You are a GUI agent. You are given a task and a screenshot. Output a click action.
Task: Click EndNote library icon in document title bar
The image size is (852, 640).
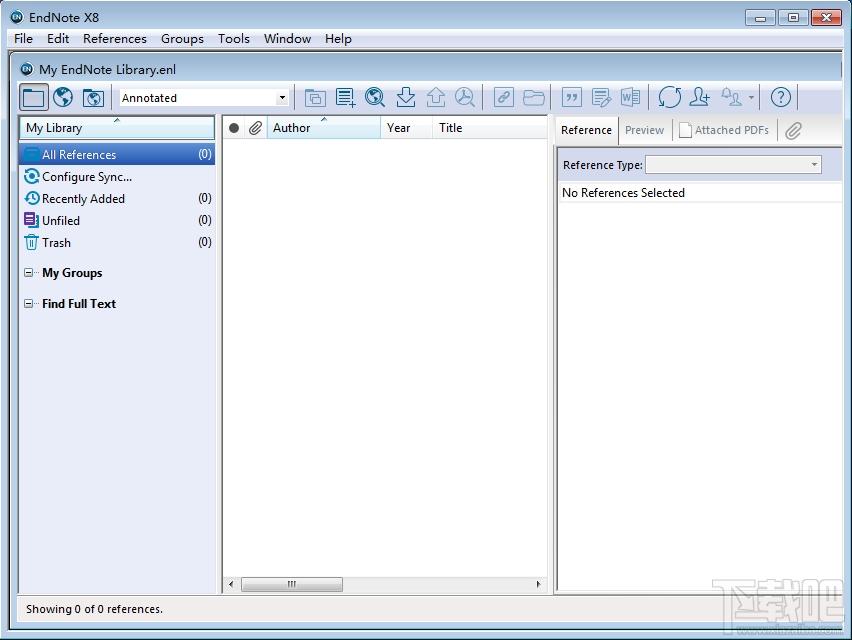[26, 70]
